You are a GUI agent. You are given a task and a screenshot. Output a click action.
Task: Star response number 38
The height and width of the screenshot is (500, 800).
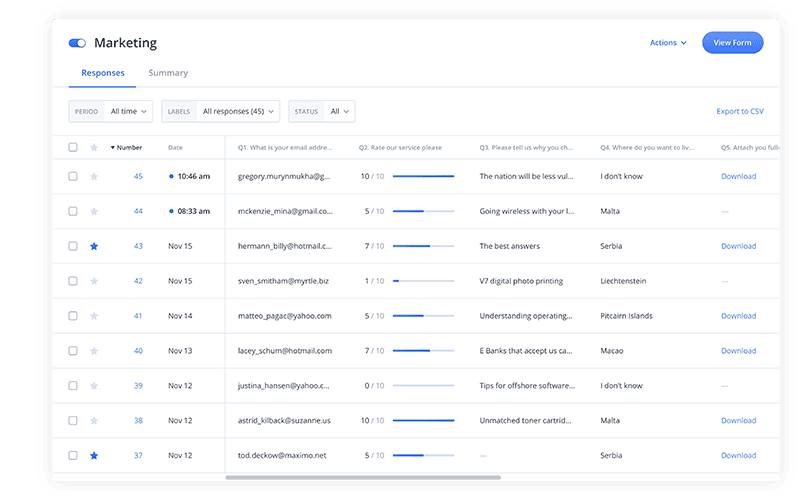94,420
